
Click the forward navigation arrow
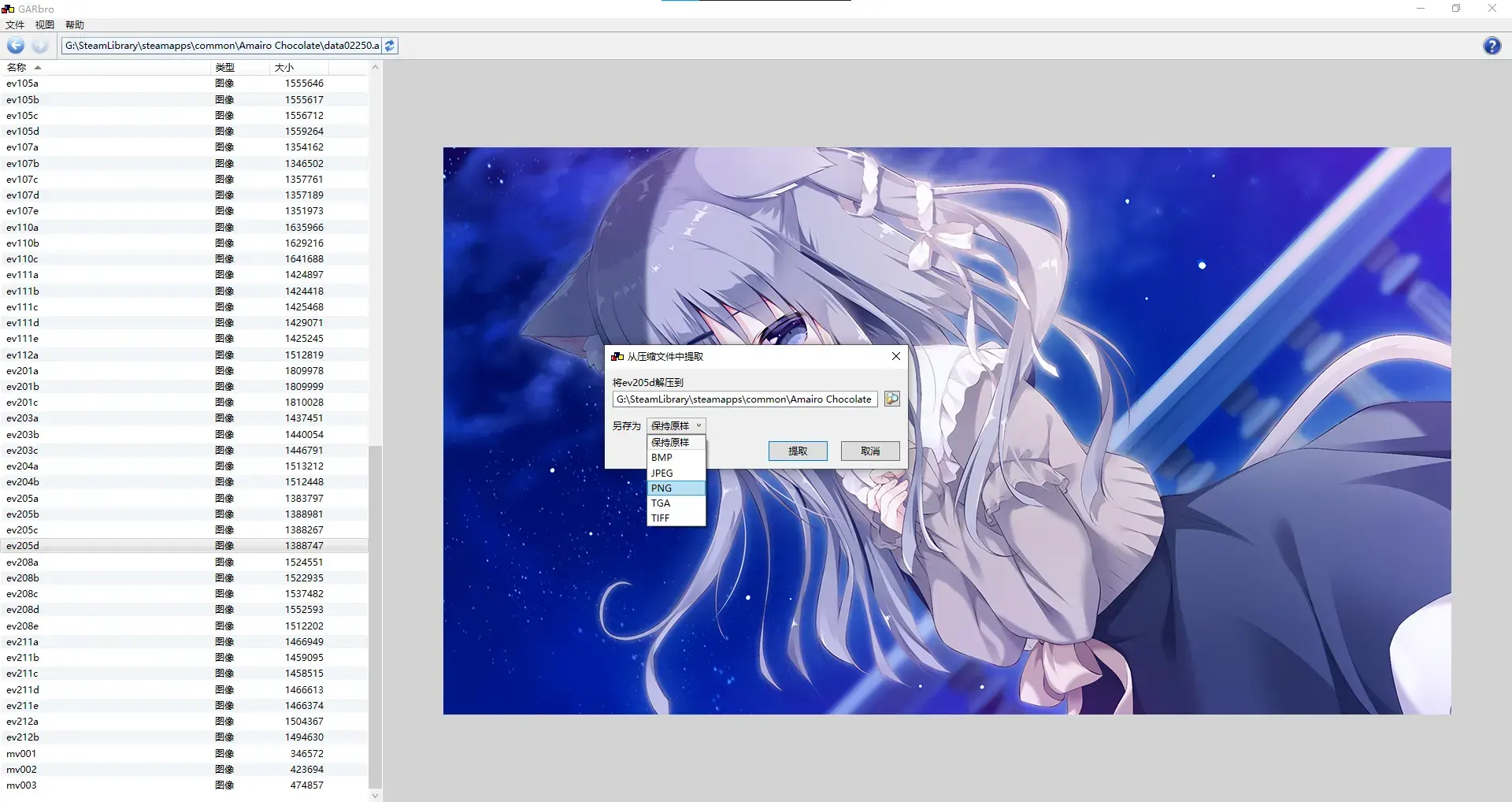pos(40,46)
